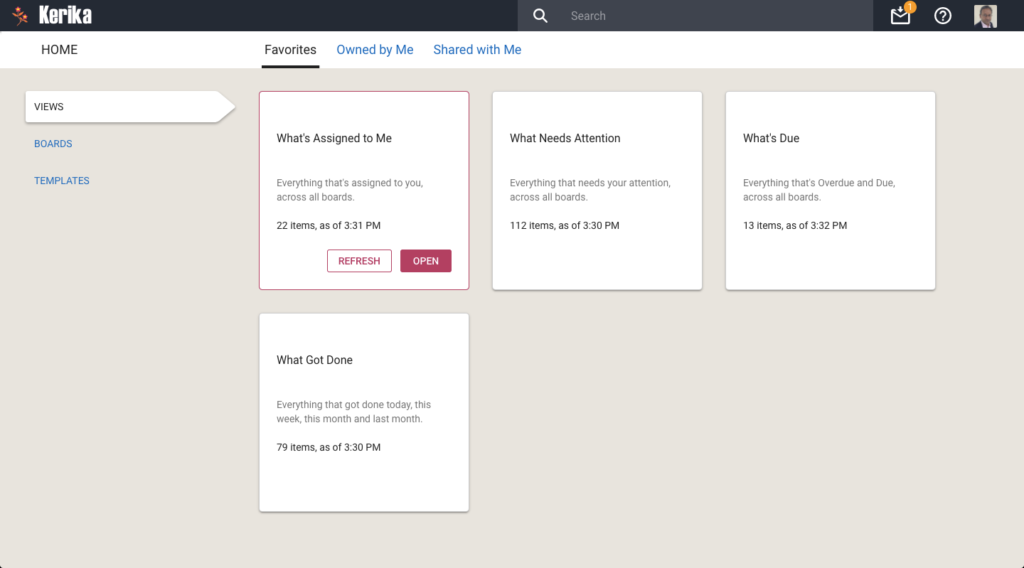Open the inbox notifications icon
The image size is (1024, 568).
click(901, 16)
